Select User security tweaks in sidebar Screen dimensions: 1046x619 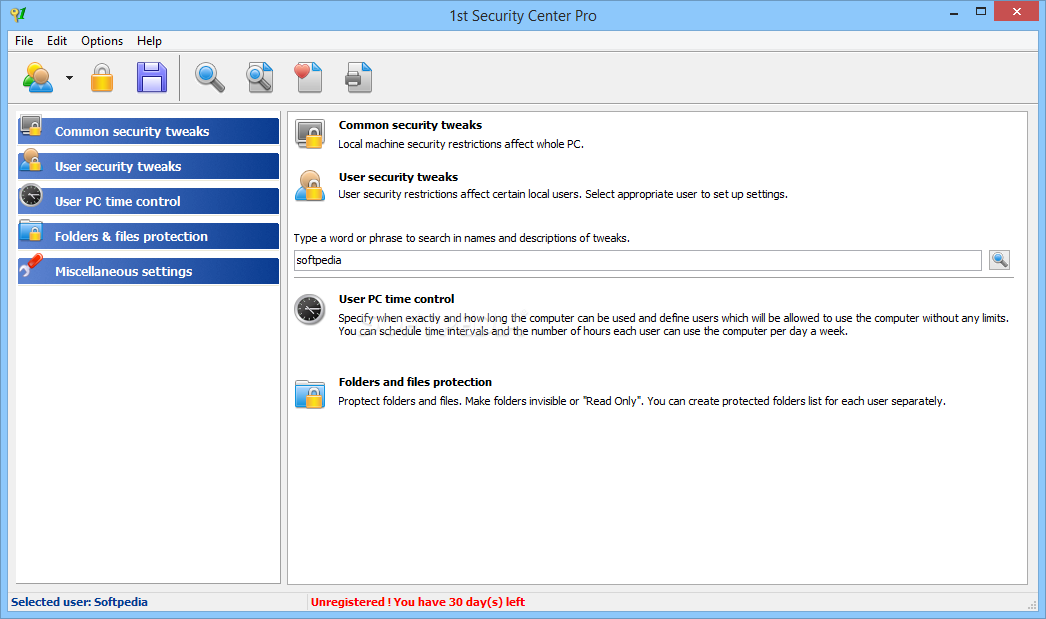(148, 166)
